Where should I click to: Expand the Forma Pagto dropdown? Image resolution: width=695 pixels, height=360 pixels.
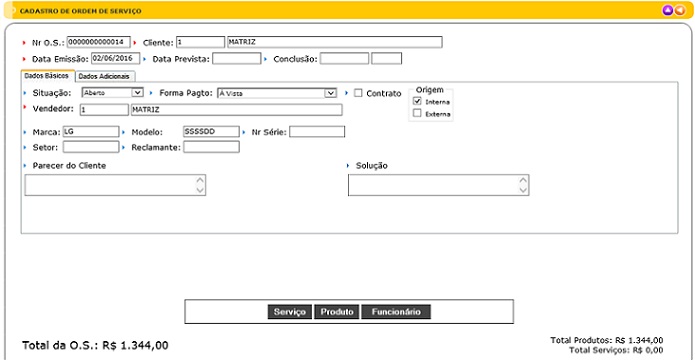(x=277, y=93)
